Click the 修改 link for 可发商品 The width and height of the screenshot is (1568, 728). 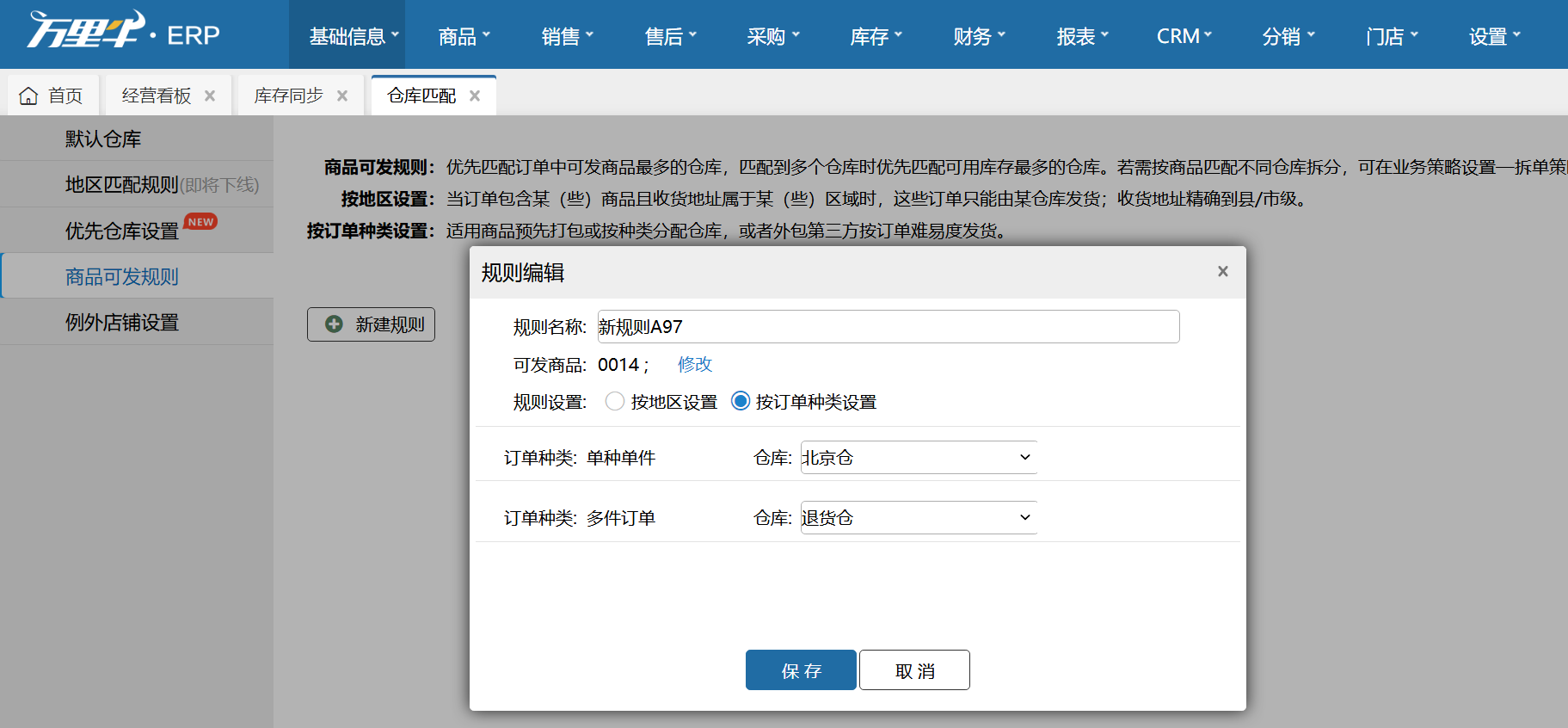point(695,364)
